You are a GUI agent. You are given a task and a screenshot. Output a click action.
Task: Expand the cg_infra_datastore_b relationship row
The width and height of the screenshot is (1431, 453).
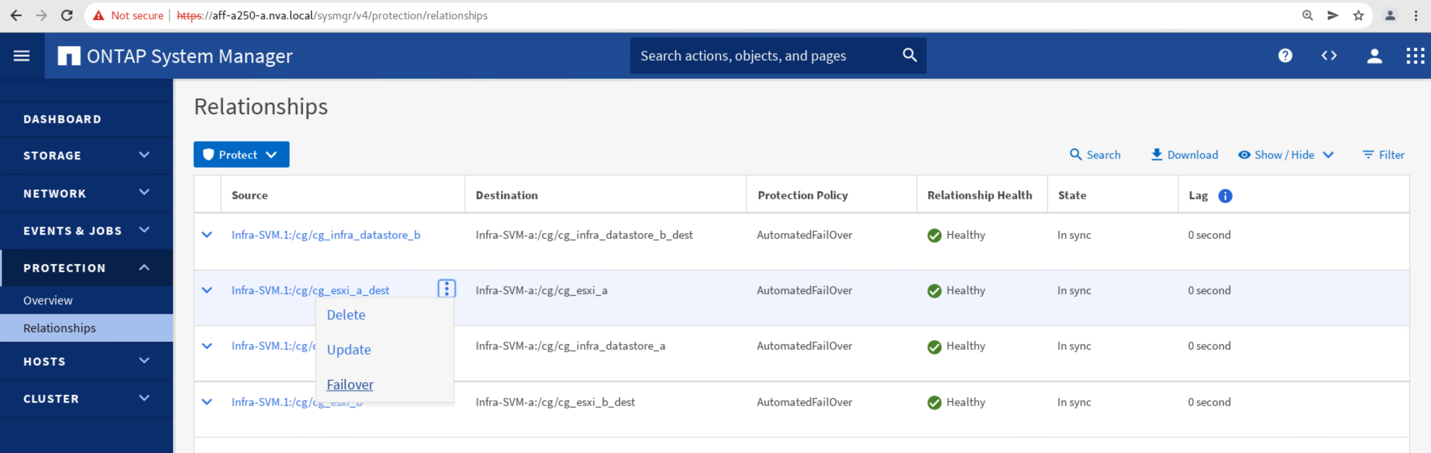point(207,235)
